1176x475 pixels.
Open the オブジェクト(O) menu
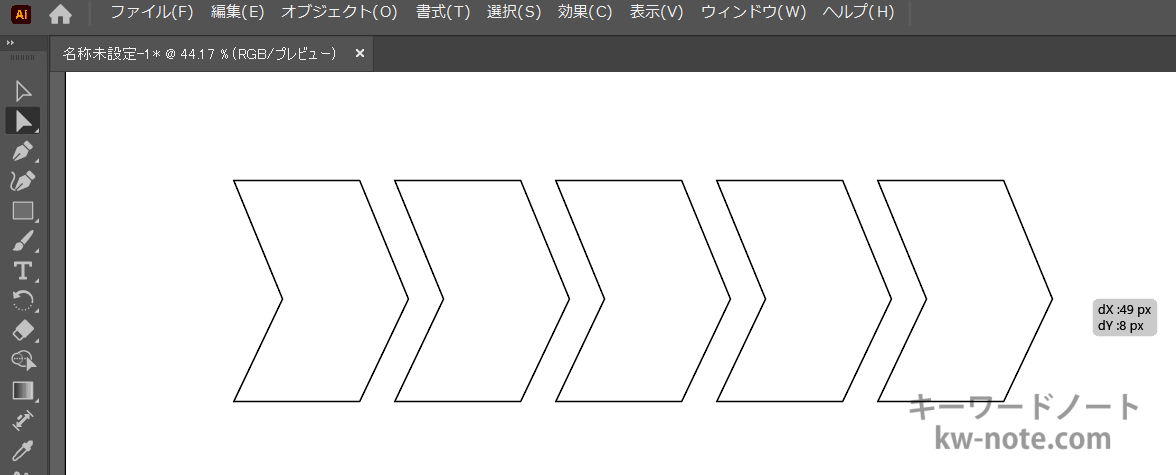point(339,13)
